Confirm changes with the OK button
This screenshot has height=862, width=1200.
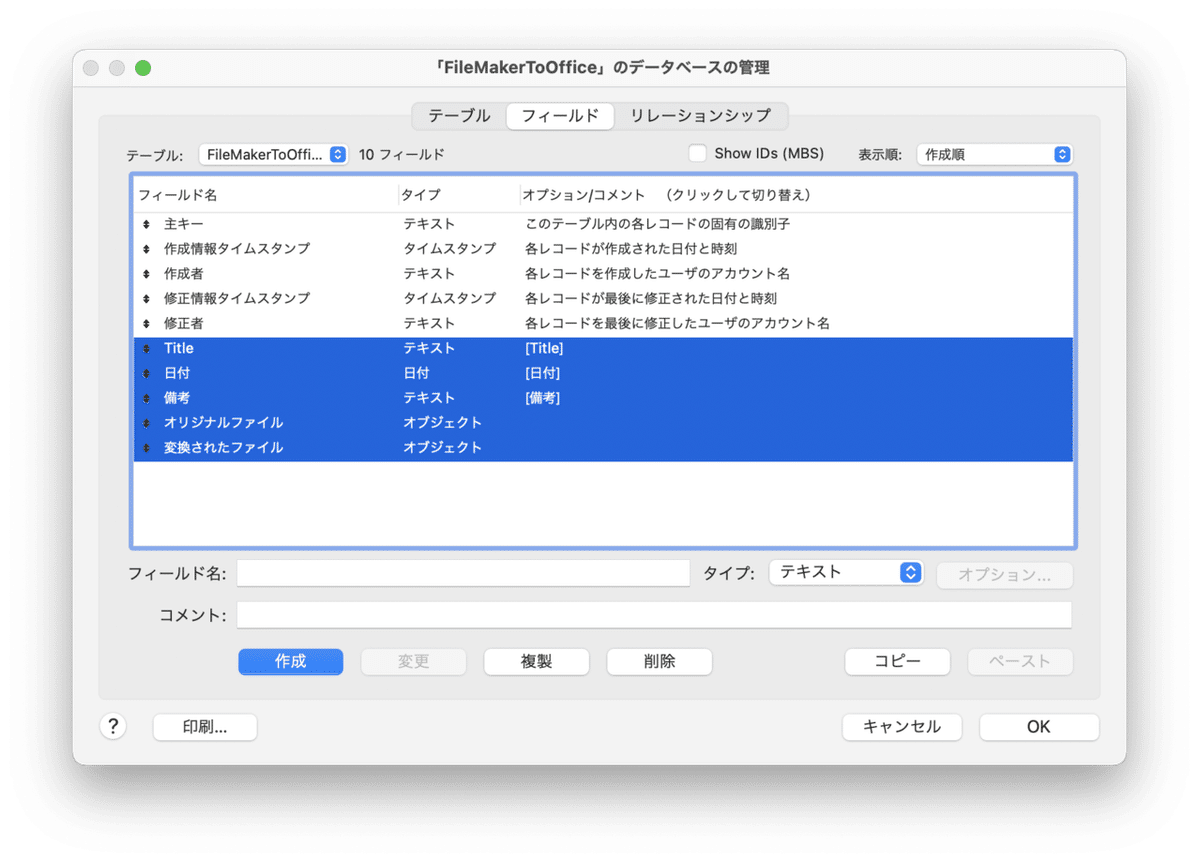pyautogui.click(x=1038, y=726)
